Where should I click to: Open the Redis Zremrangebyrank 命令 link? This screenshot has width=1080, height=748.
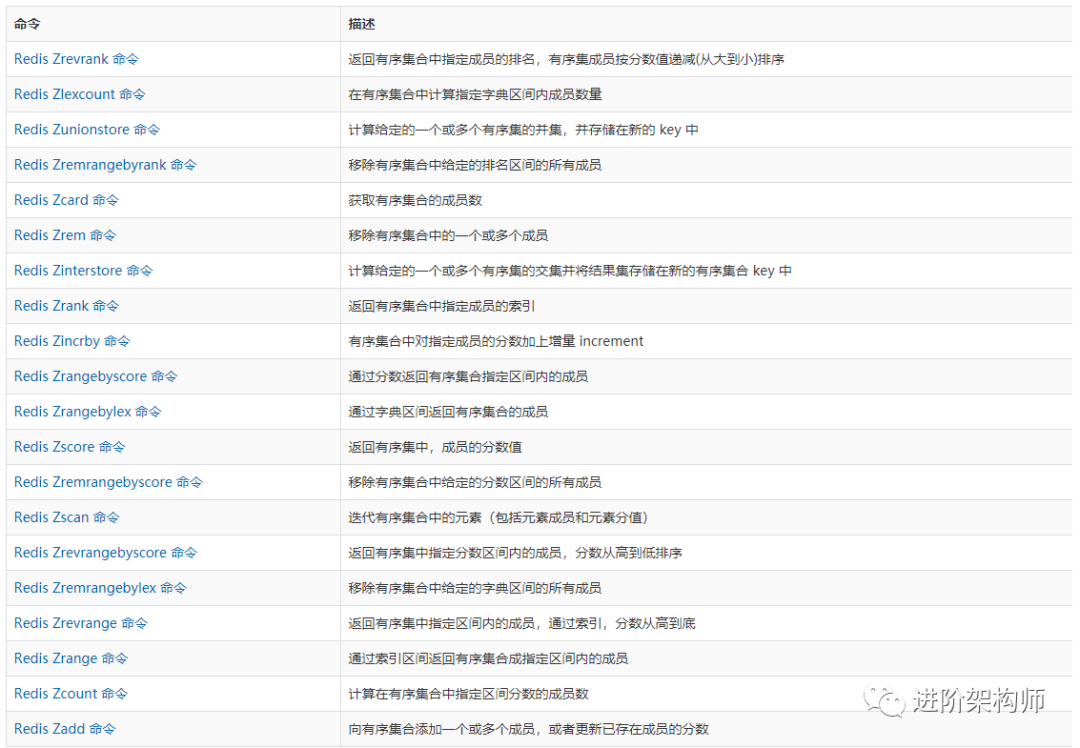point(105,165)
